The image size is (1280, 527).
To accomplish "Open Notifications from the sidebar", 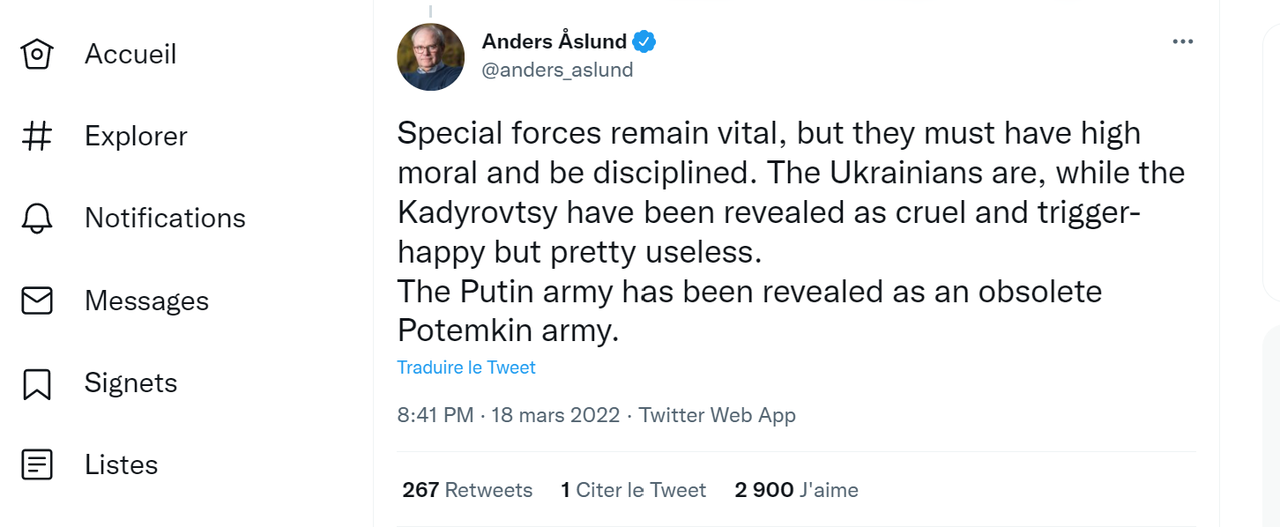I will tap(165, 218).
